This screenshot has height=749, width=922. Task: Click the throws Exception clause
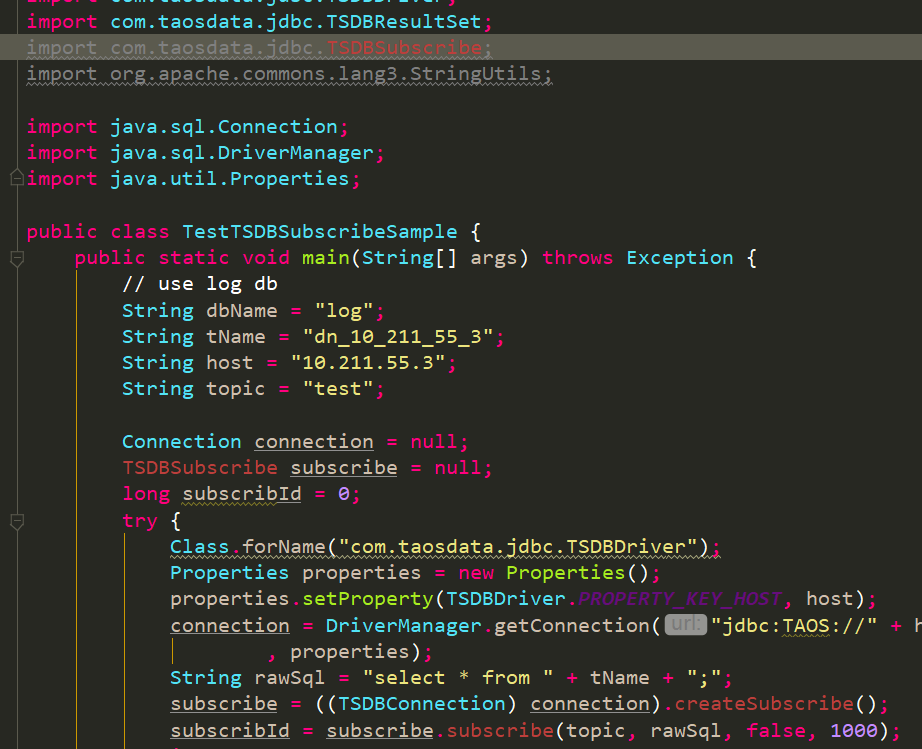637,258
